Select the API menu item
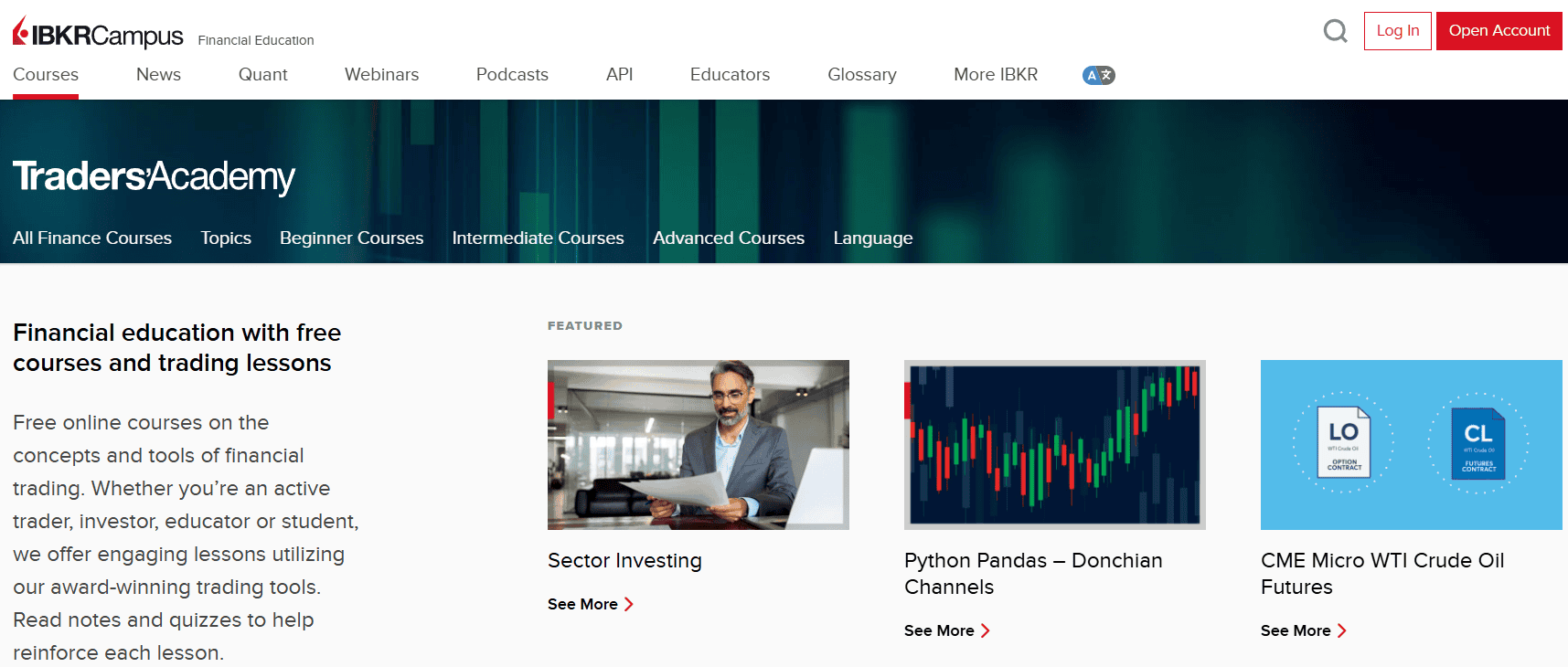 [620, 75]
